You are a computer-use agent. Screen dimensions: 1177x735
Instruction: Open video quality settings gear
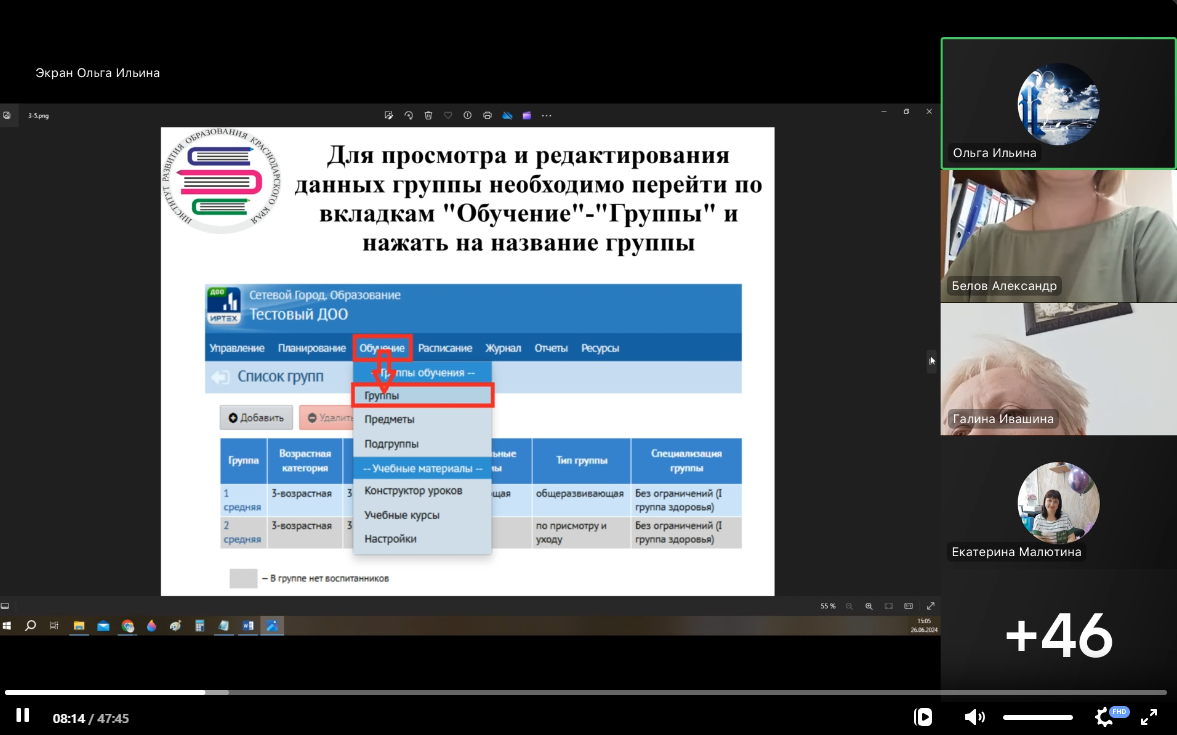1104,717
